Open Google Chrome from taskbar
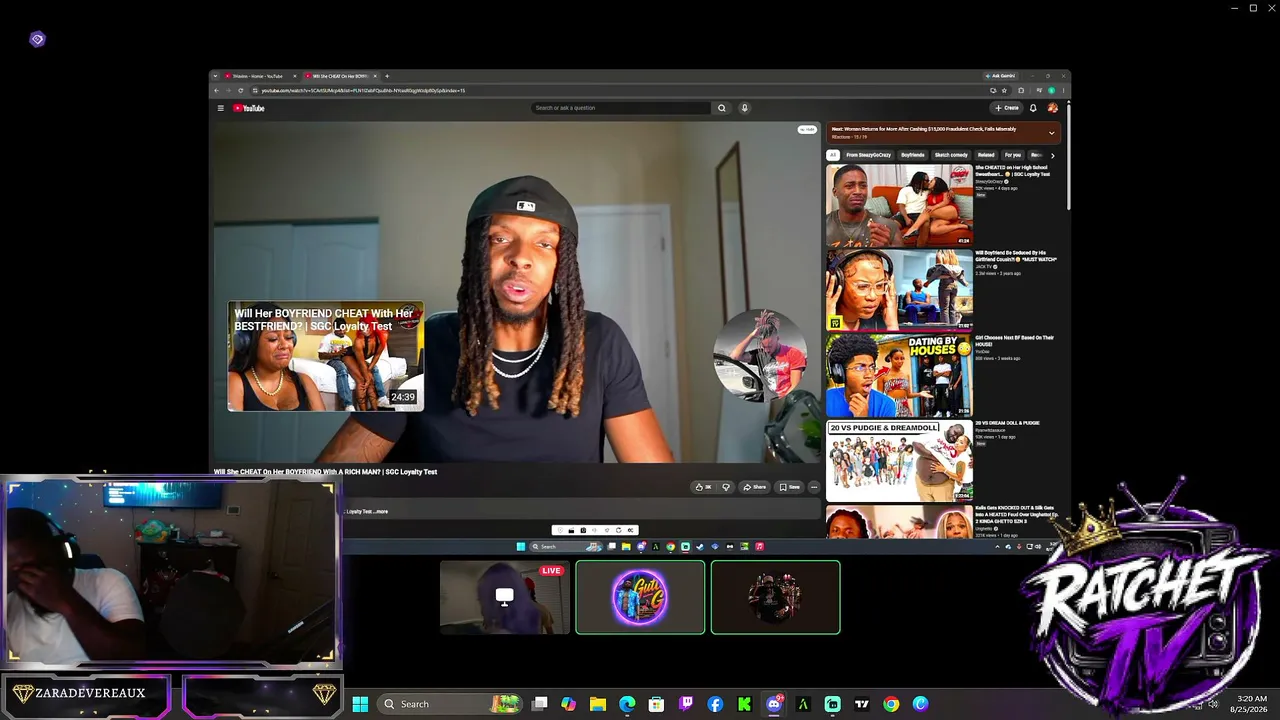 (891, 704)
